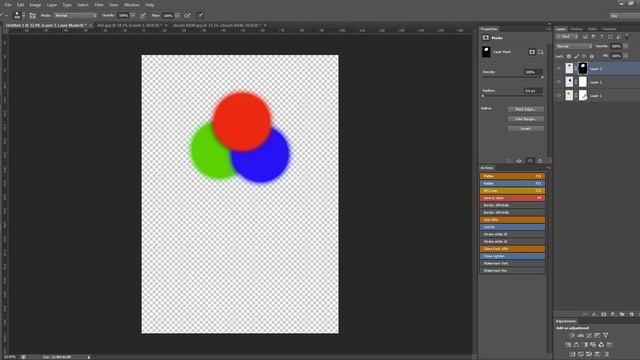This screenshot has height=360, width=640.
Task: Open the brush Flow slider arrow
Action: tap(177, 16)
